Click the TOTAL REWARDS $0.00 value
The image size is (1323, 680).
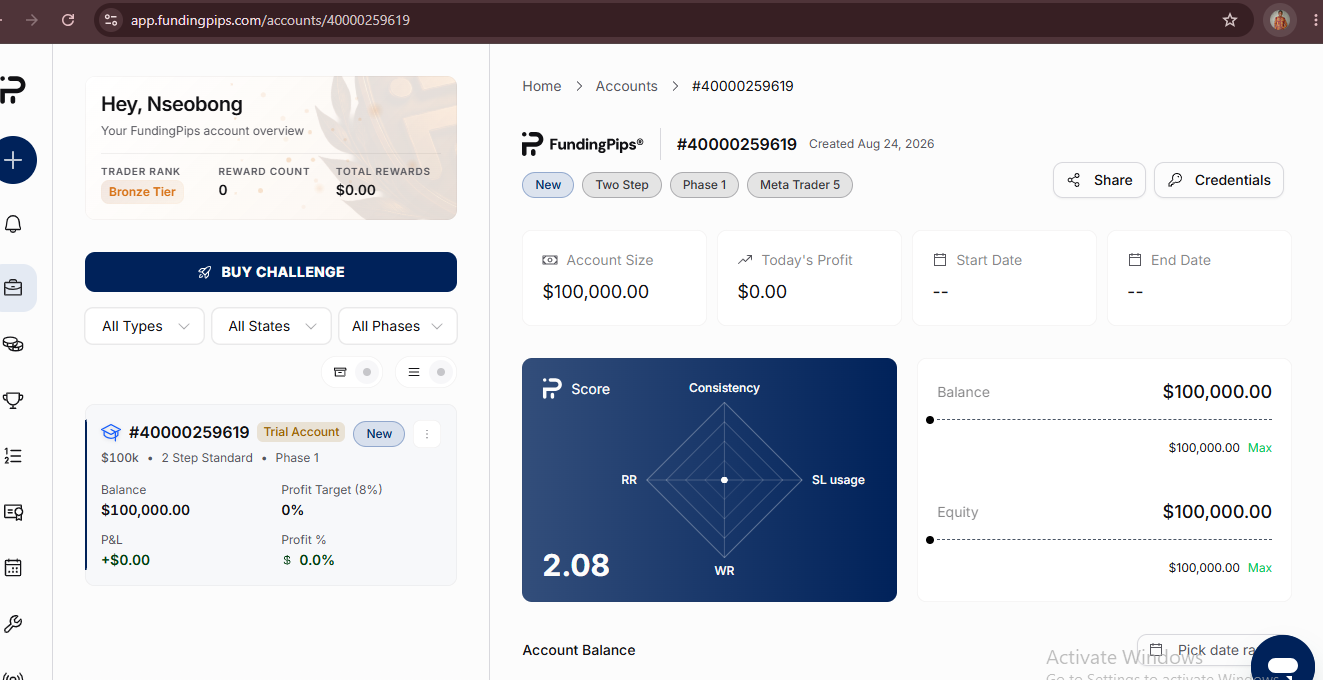(x=356, y=190)
